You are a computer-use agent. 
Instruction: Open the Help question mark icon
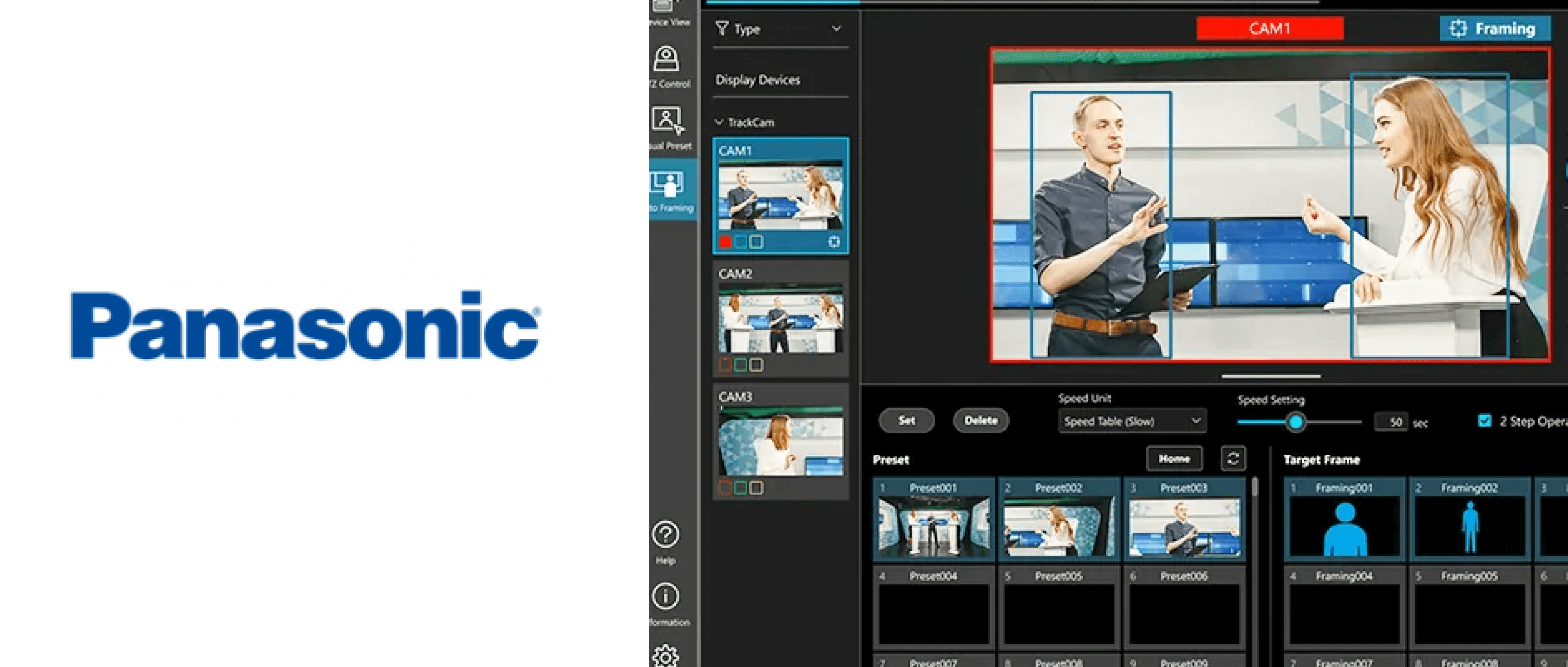click(x=665, y=534)
